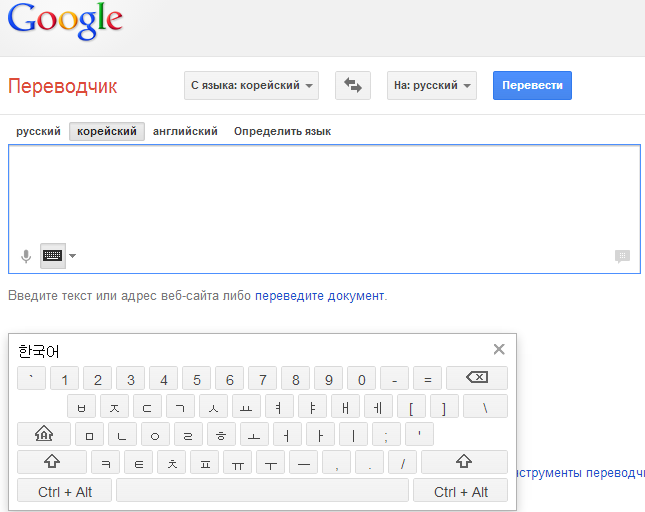The image size is (645, 512).
Task: Tap the ㅌ key
Action: pyautogui.click(x=139, y=462)
